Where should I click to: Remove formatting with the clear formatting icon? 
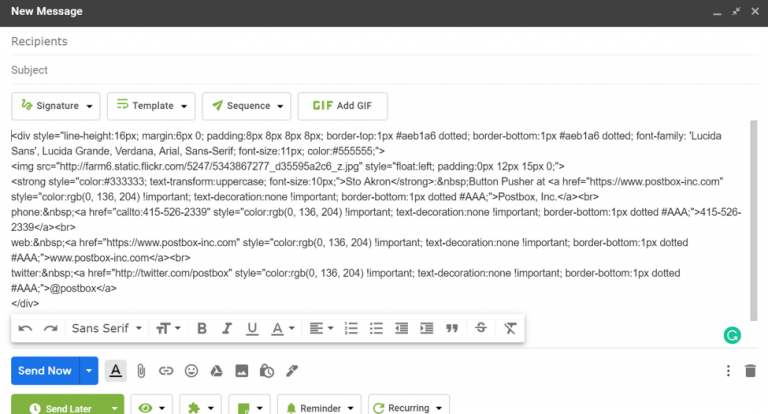click(x=510, y=328)
